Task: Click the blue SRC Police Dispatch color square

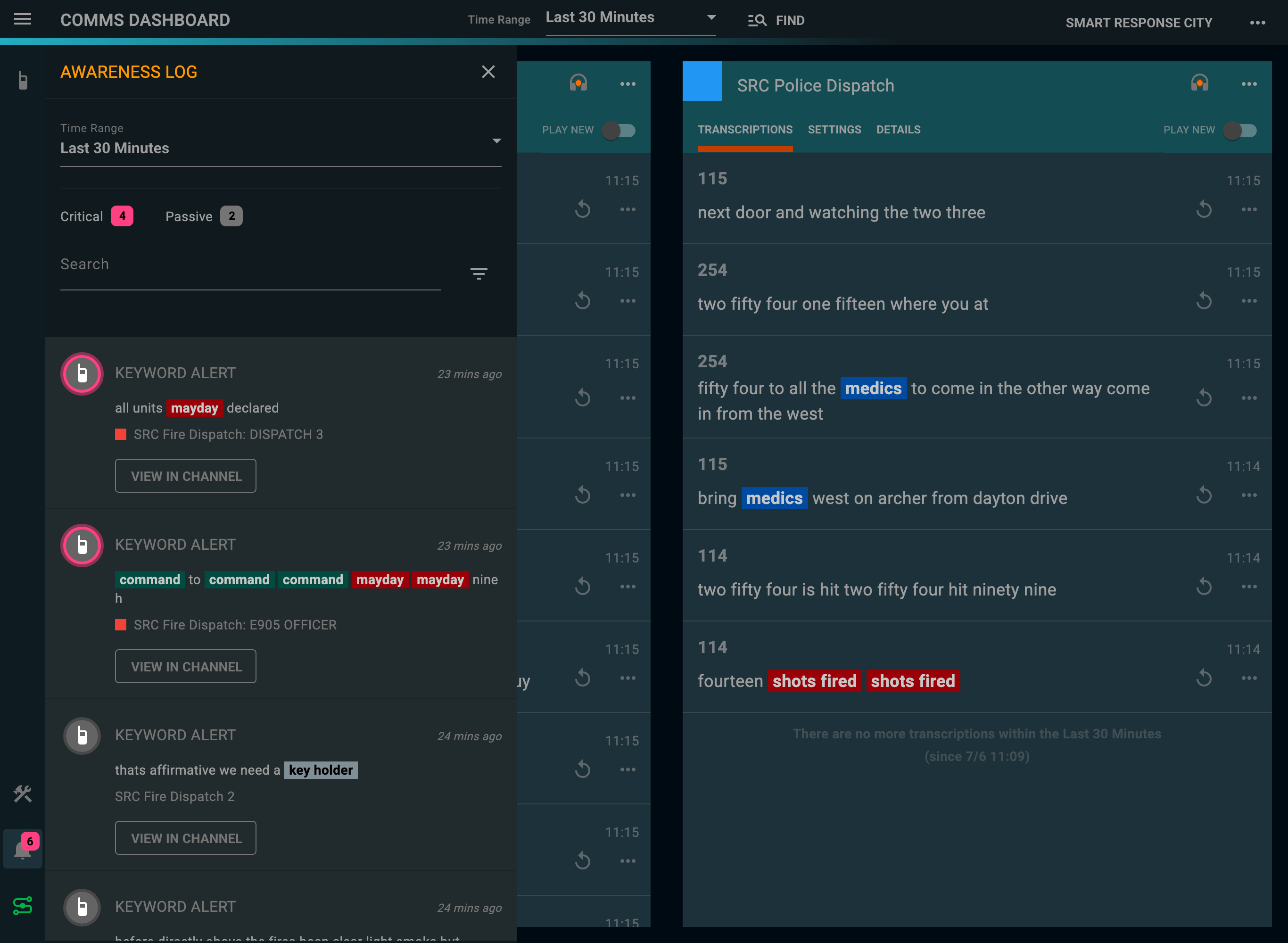Action: click(702, 81)
